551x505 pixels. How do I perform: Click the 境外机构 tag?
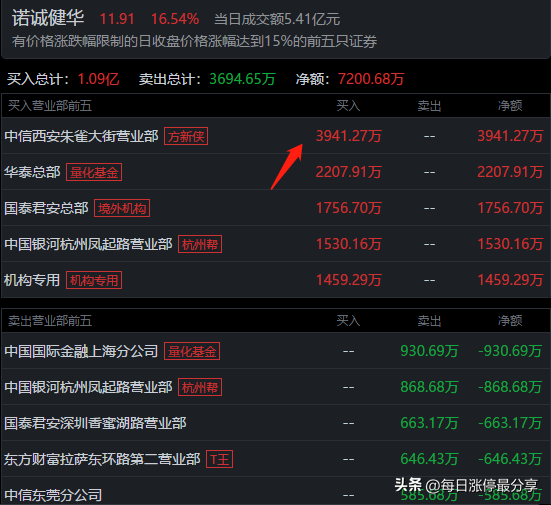122,208
